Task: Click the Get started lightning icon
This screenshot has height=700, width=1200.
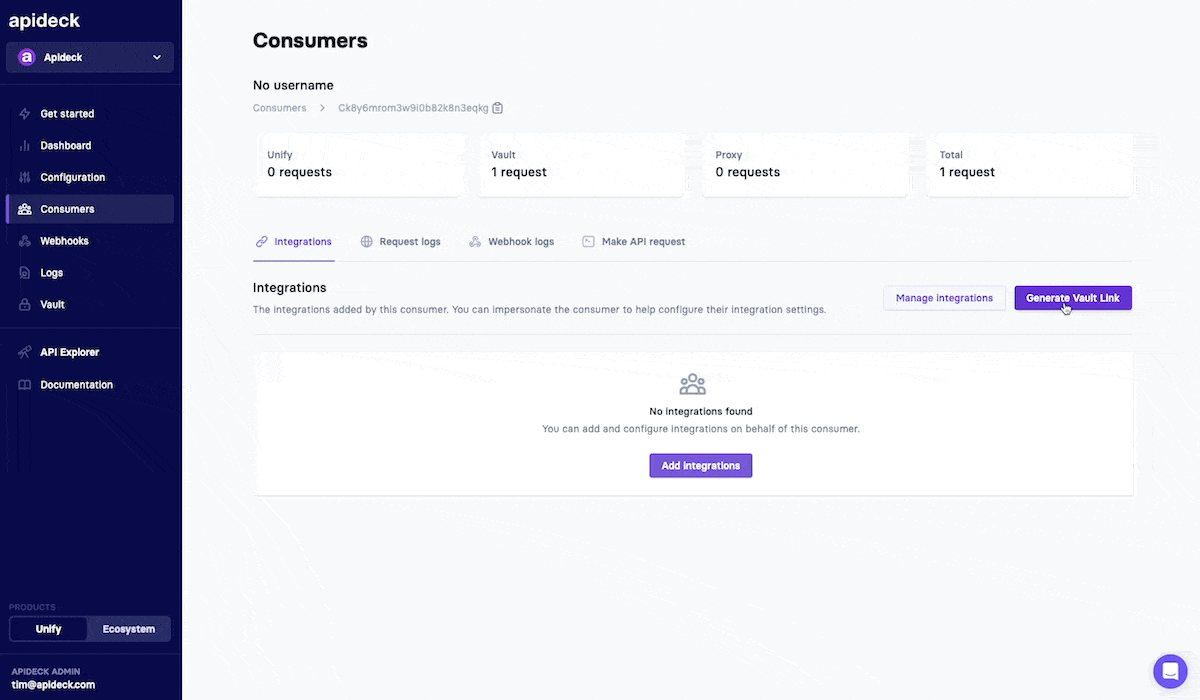Action: point(25,114)
